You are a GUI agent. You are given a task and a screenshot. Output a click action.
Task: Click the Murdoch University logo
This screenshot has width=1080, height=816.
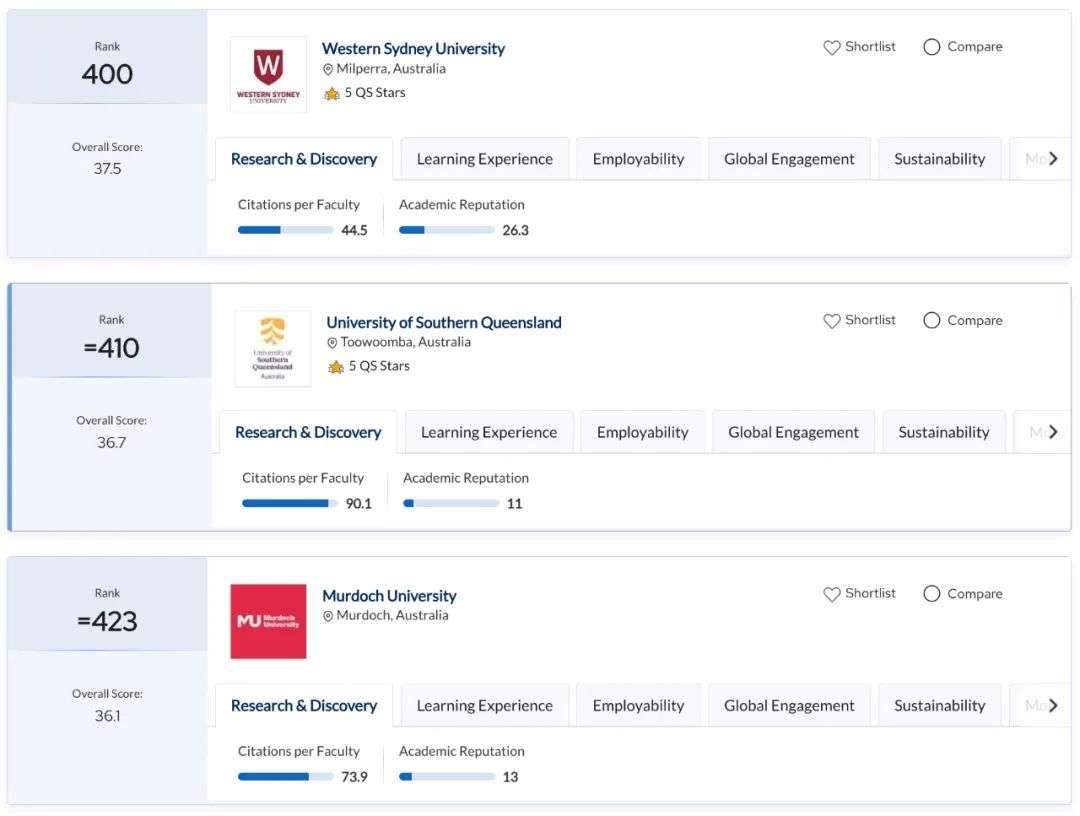tap(268, 621)
